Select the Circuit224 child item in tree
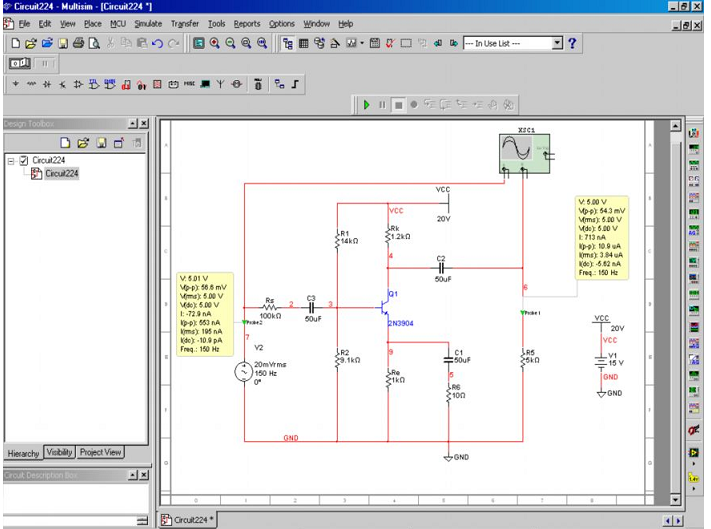The image size is (711, 529). click(x=60, y=173)
